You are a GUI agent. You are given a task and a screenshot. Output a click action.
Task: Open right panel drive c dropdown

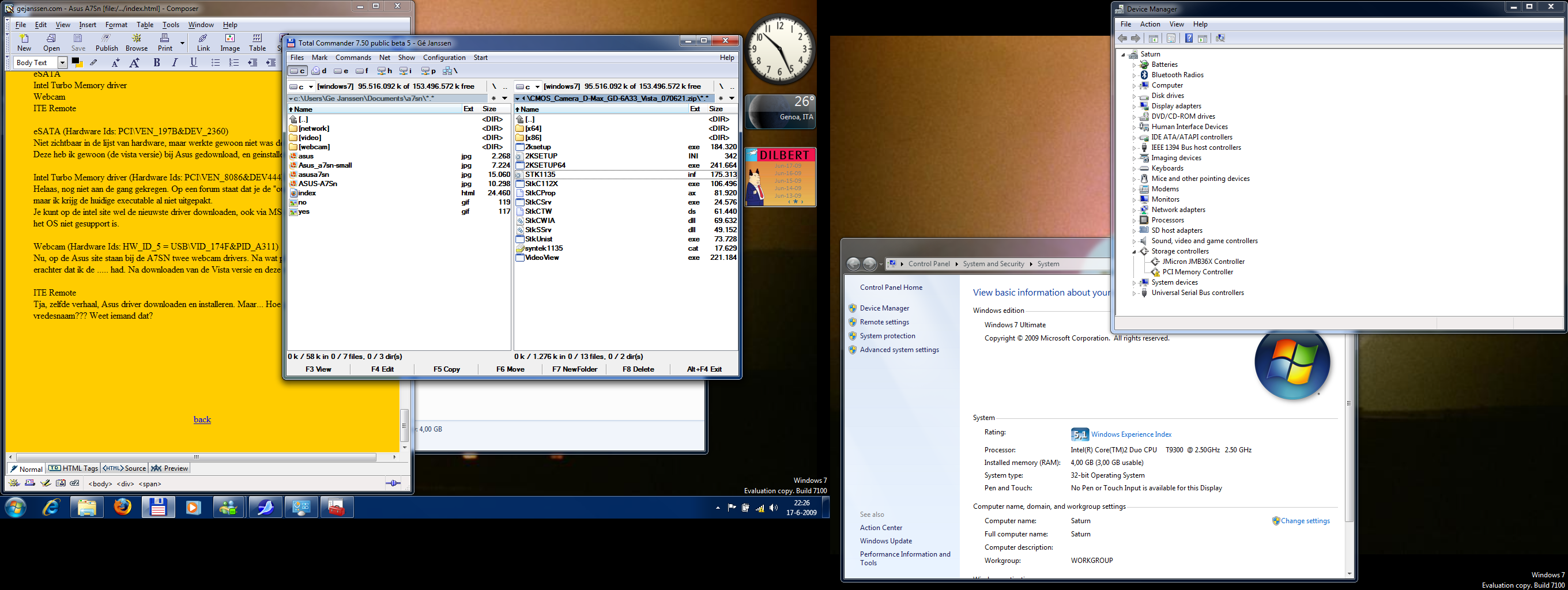(537, 86)
